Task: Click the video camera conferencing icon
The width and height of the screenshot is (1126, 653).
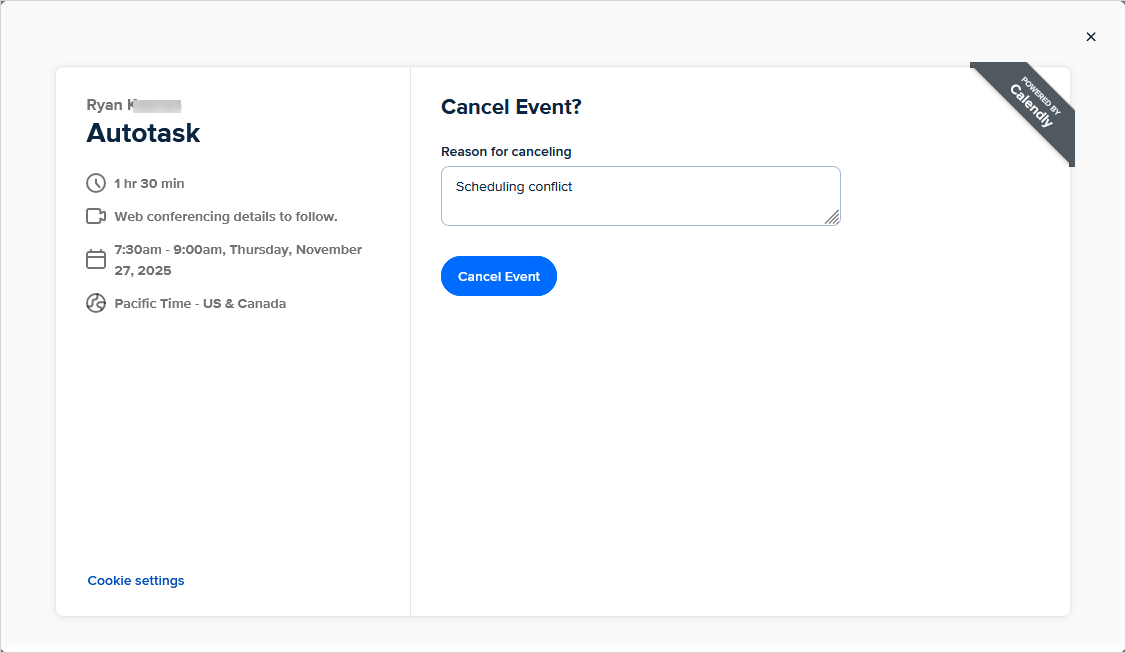Action: pos(96,216)
